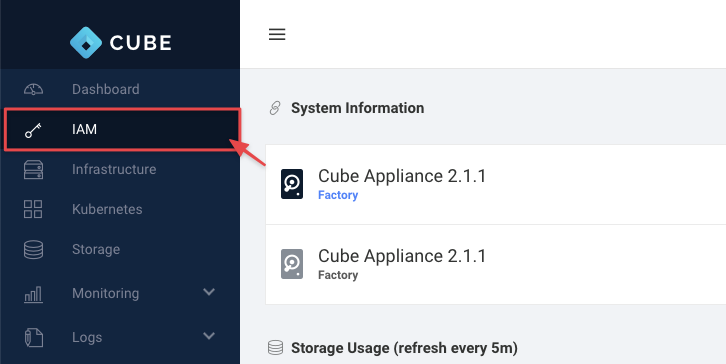The image size is (726, 364).
Task: Open the Kubernetes menu item
Action: (120, 209)
